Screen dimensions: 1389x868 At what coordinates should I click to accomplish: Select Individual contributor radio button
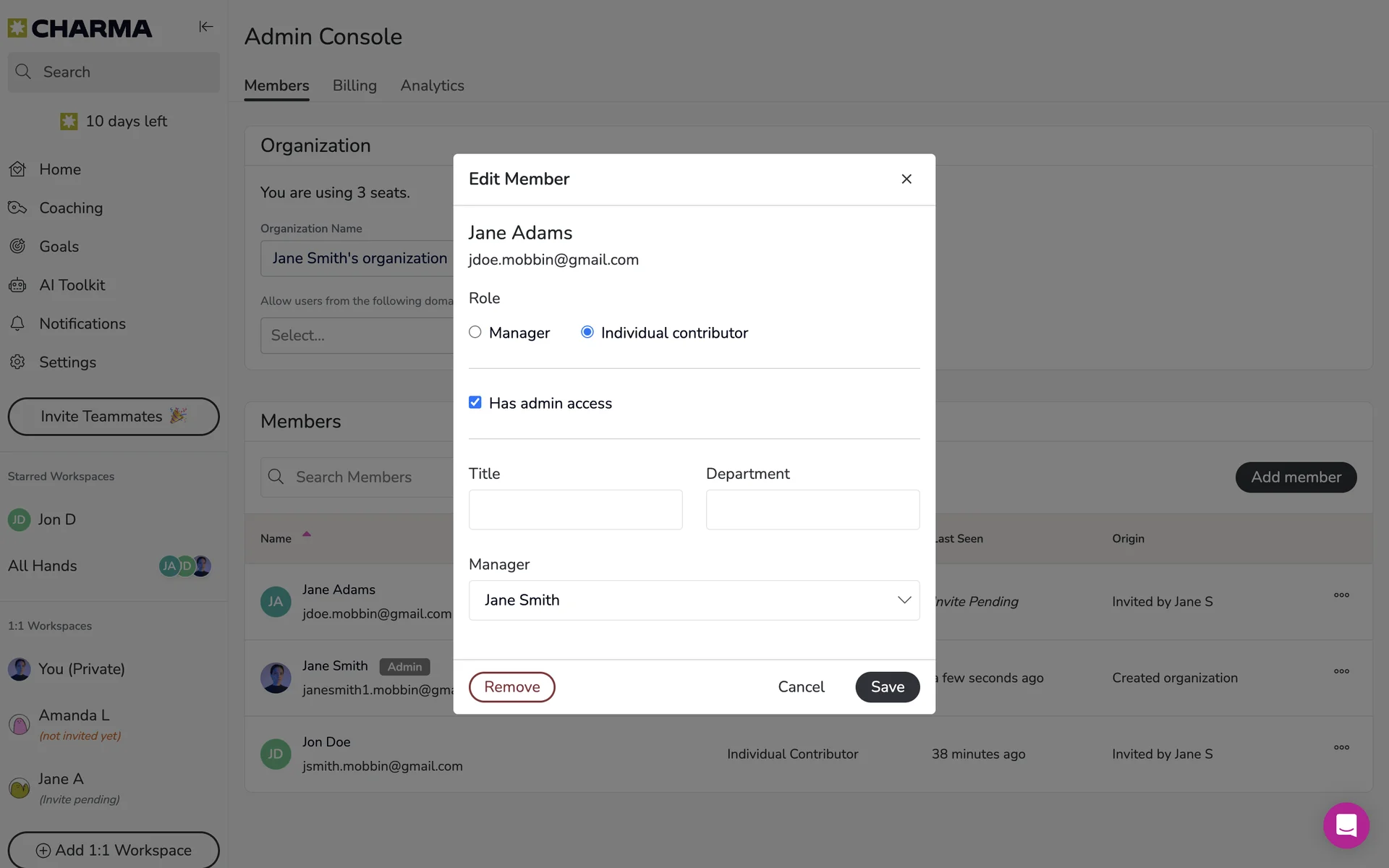pos(587,332)
